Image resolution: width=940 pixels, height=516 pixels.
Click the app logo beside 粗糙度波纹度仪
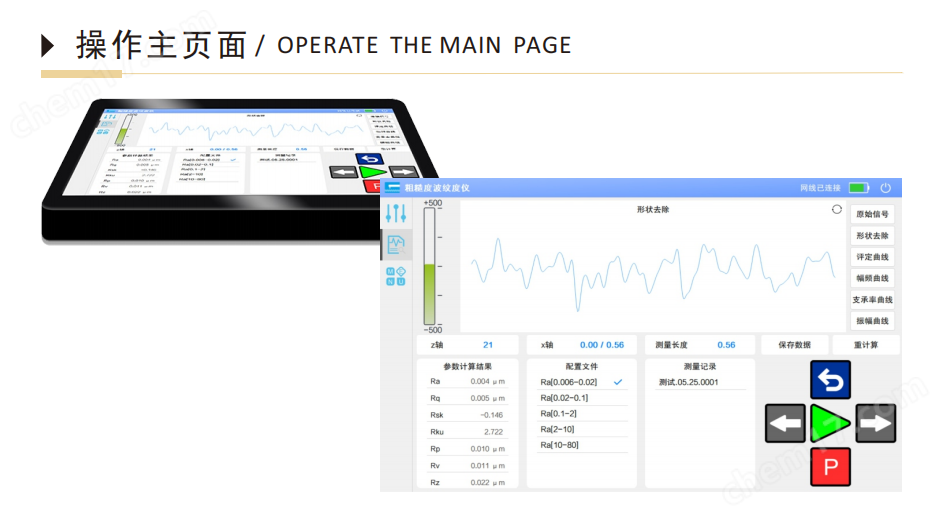tap(393, 188)
